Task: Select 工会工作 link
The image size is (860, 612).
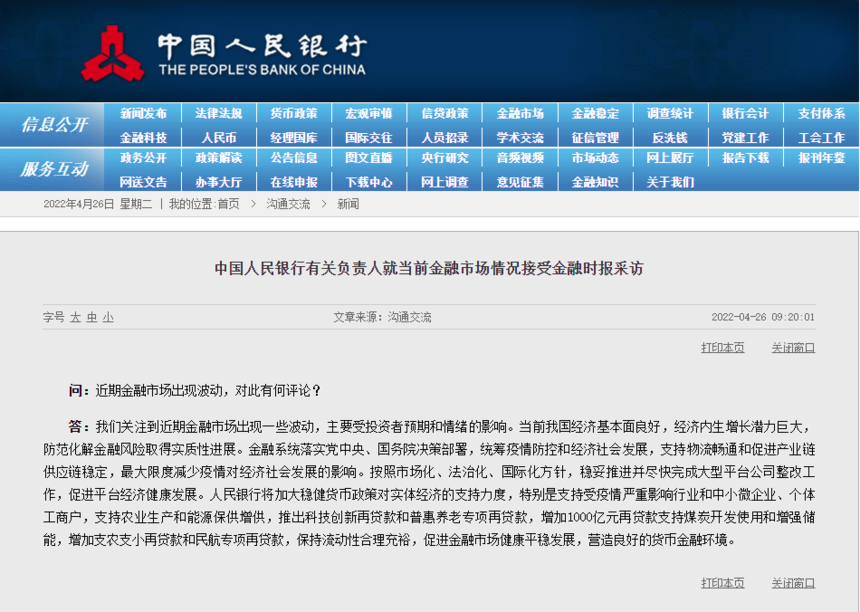Action: [x=822, y=138]
